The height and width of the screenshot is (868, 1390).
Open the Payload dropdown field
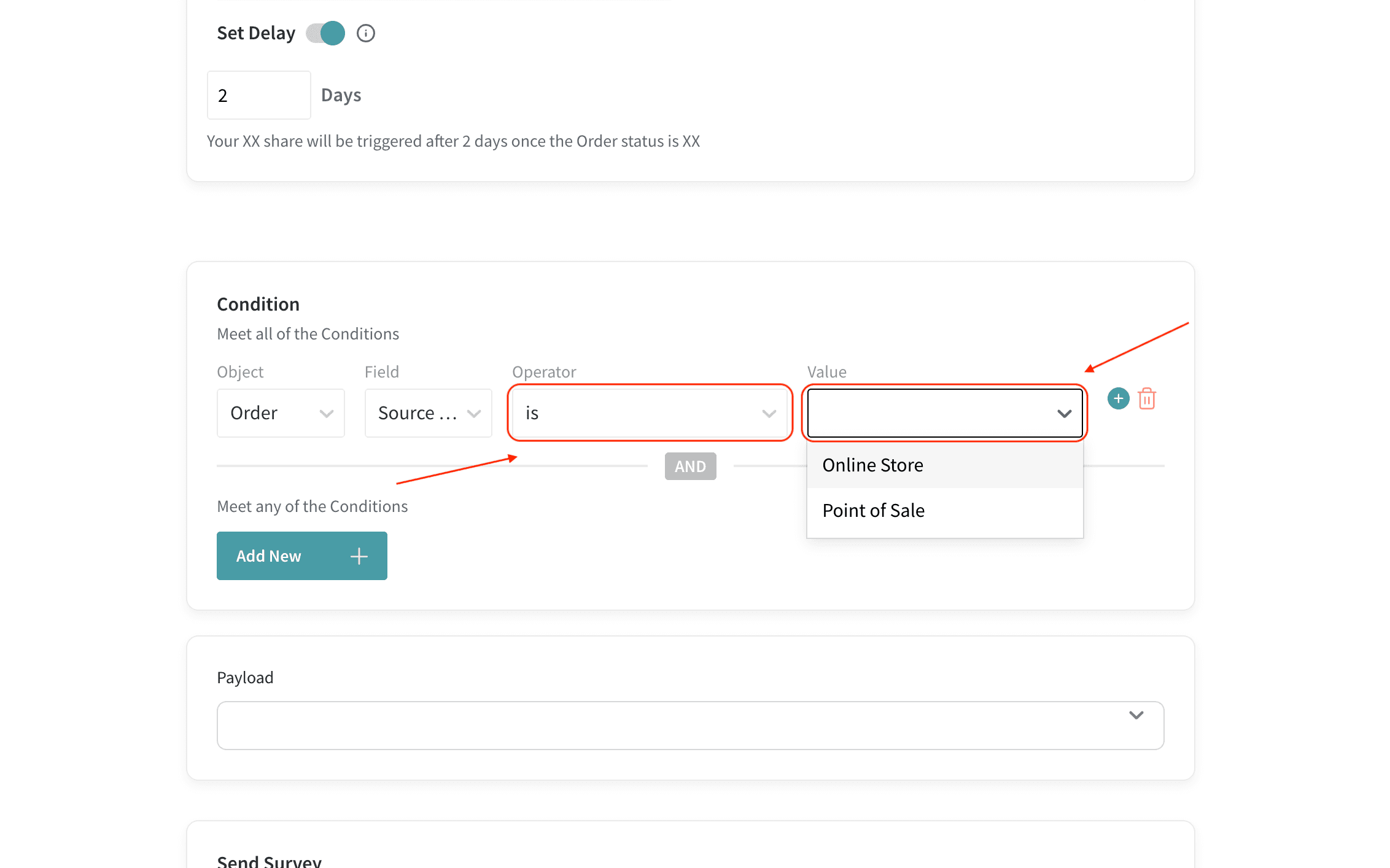click(690, 726)
